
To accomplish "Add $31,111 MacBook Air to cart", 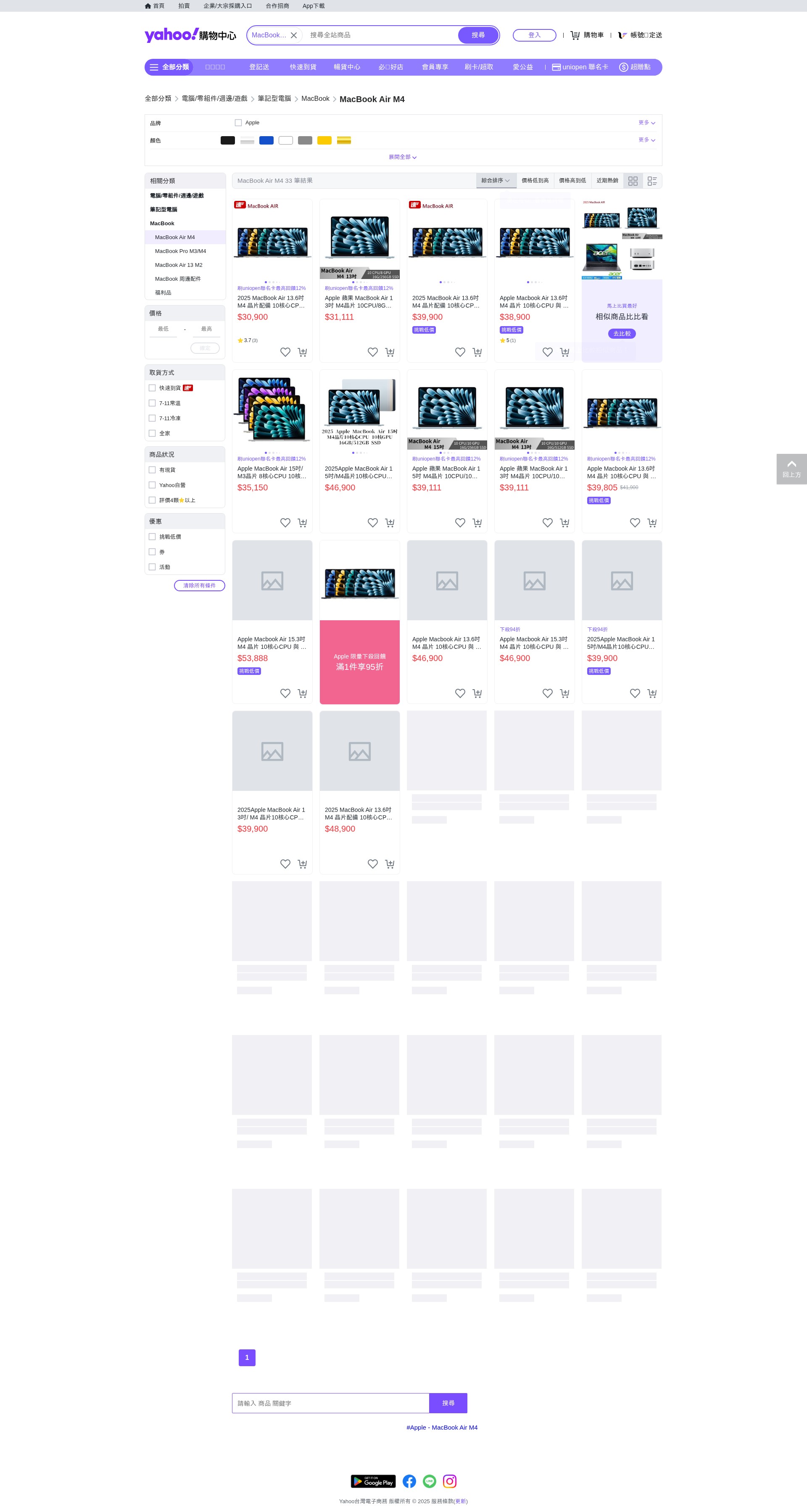I will 390,352.
